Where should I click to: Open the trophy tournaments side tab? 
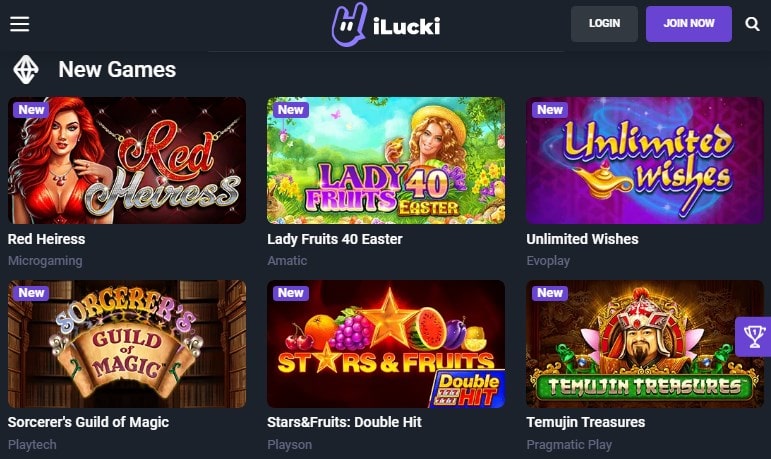coord(754,337)
